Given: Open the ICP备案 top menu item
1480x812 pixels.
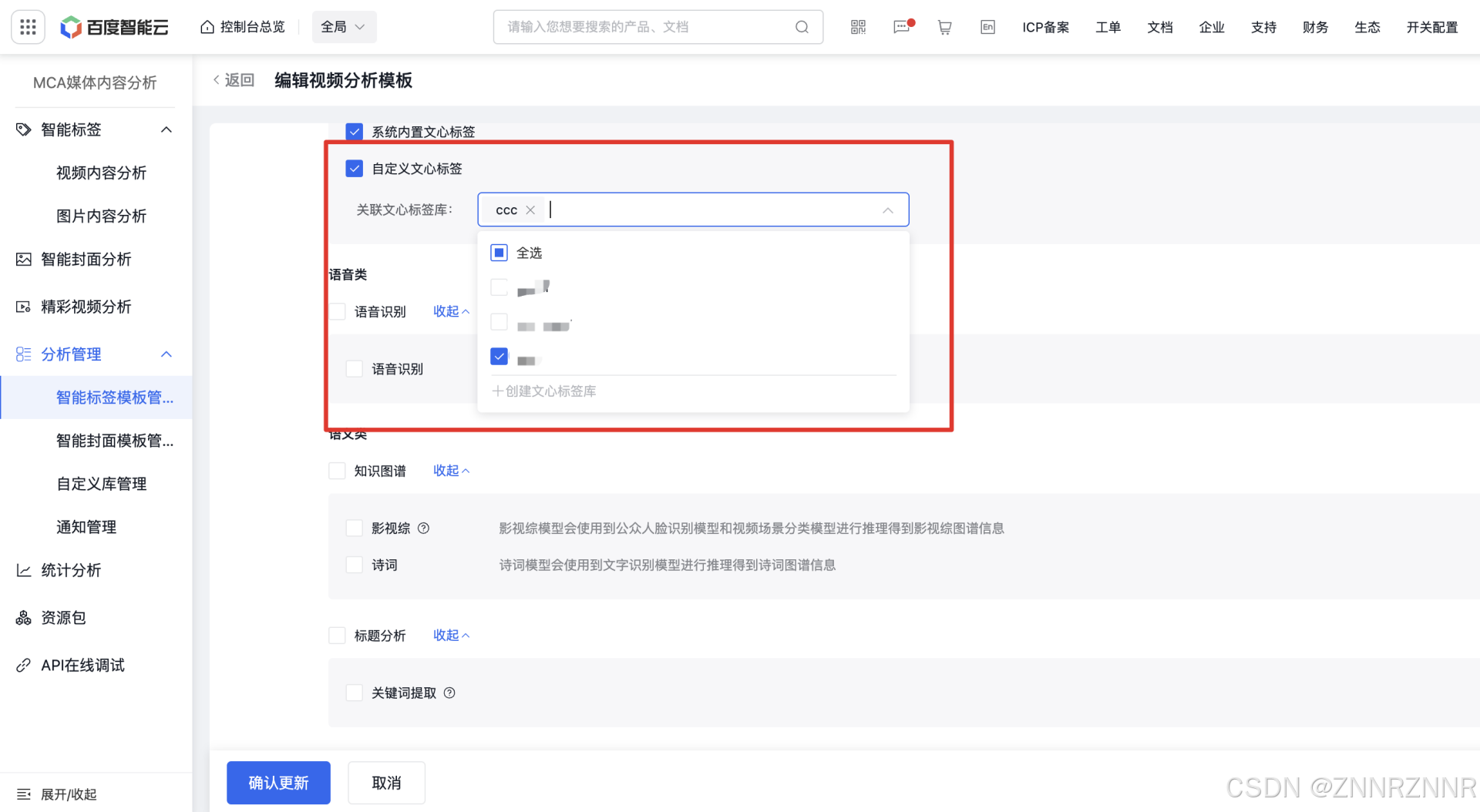Looking at the screenshot, I should click(x=1045, y=27).
